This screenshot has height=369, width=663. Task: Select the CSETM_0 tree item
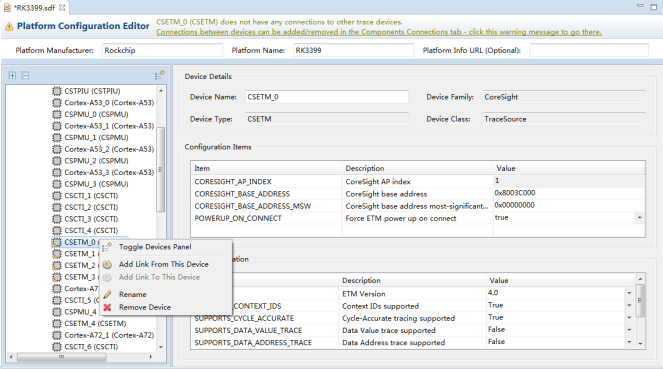(79, 242)
